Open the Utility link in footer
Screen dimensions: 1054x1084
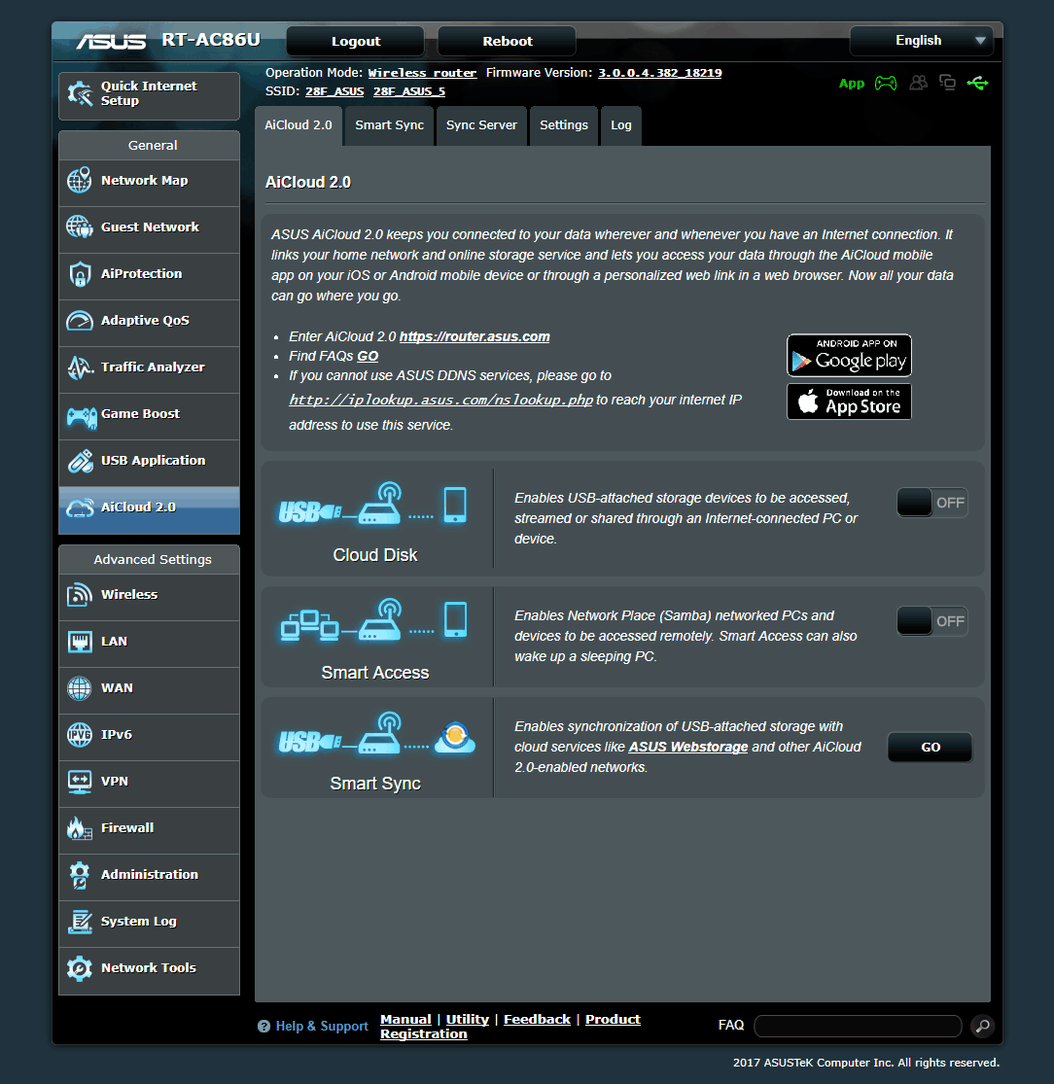click(467, 1020)
